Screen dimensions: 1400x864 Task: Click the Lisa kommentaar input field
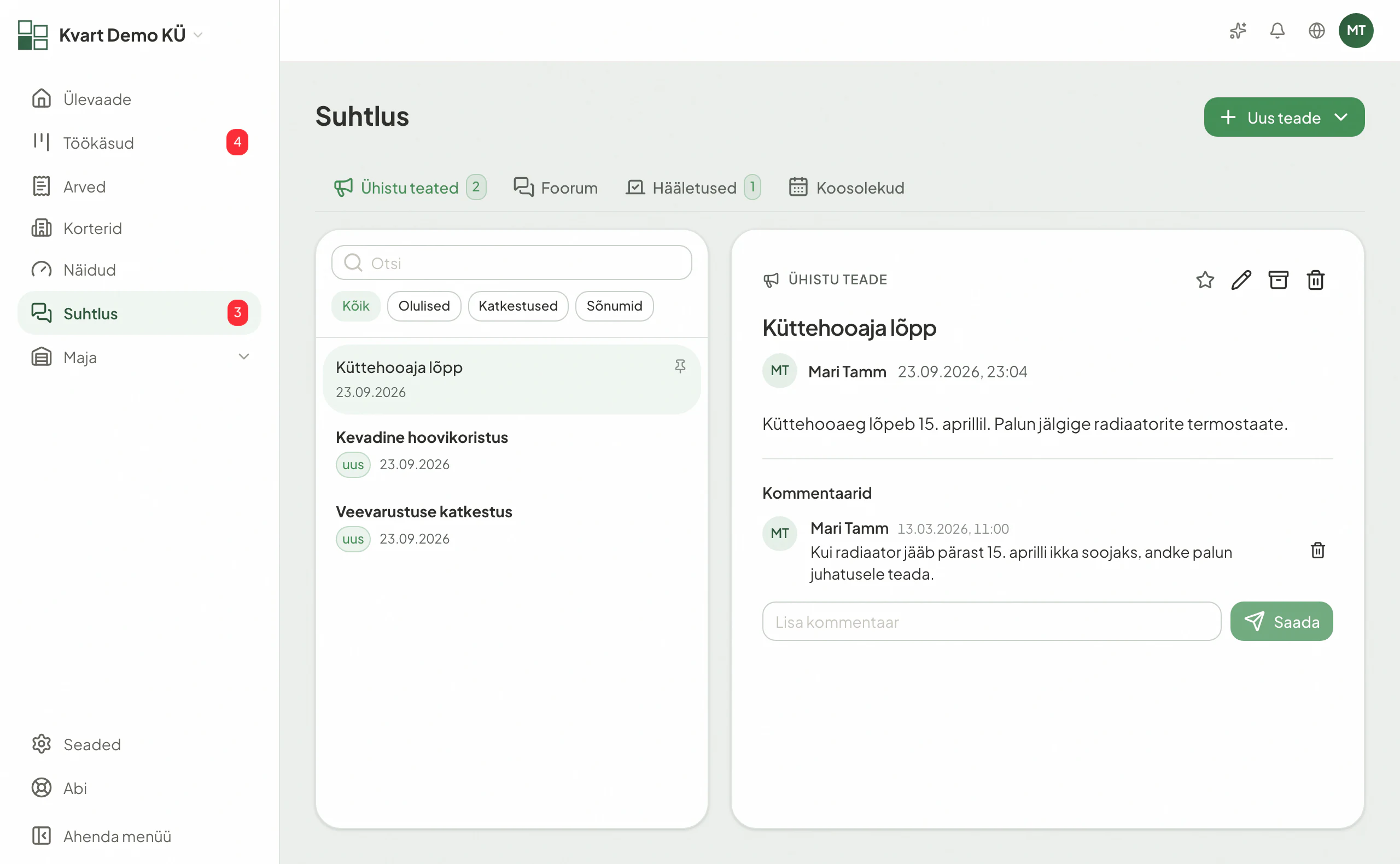(x=991, y=621)
